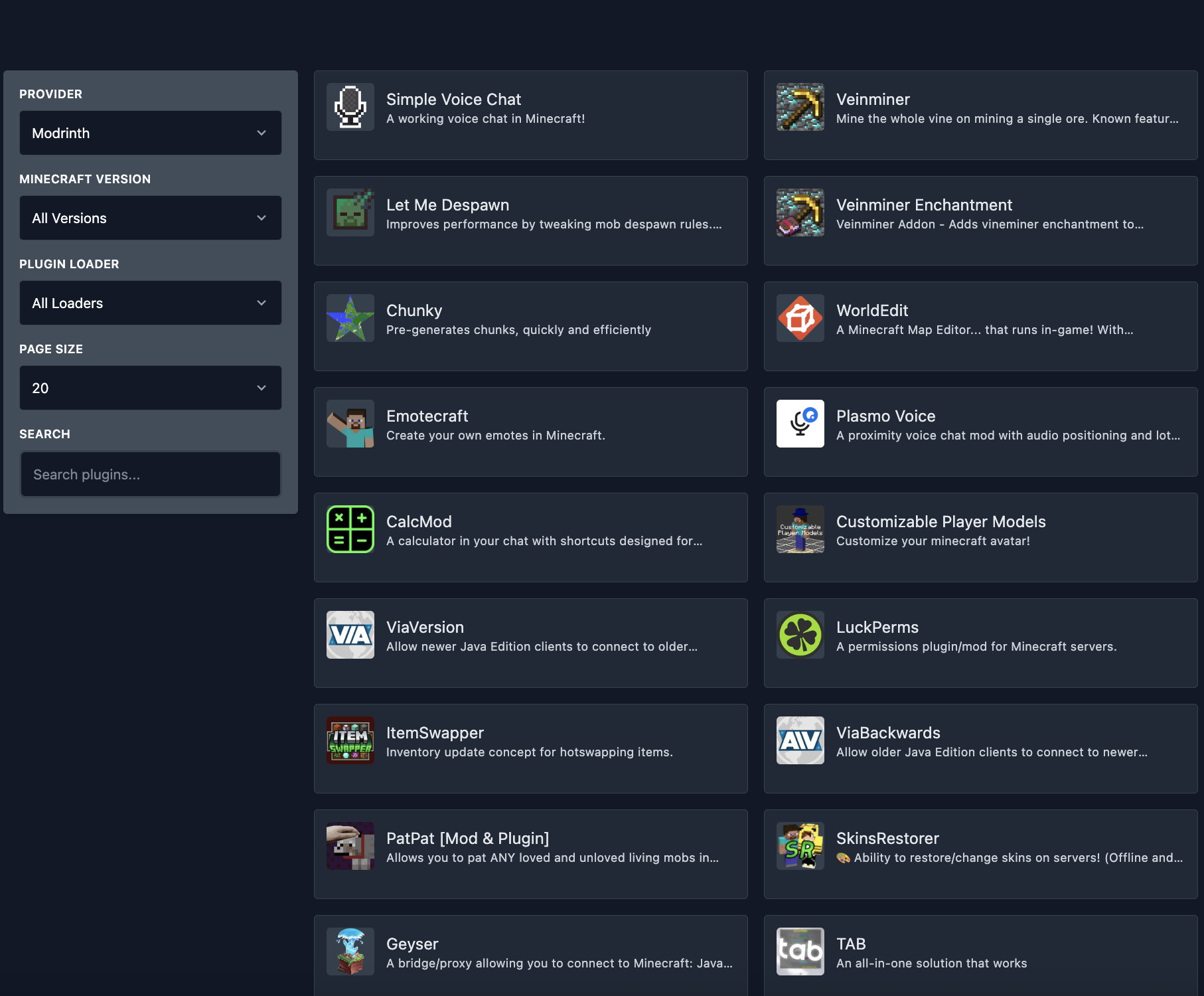Expand the Minecraft Version selector

pos(151,218)
